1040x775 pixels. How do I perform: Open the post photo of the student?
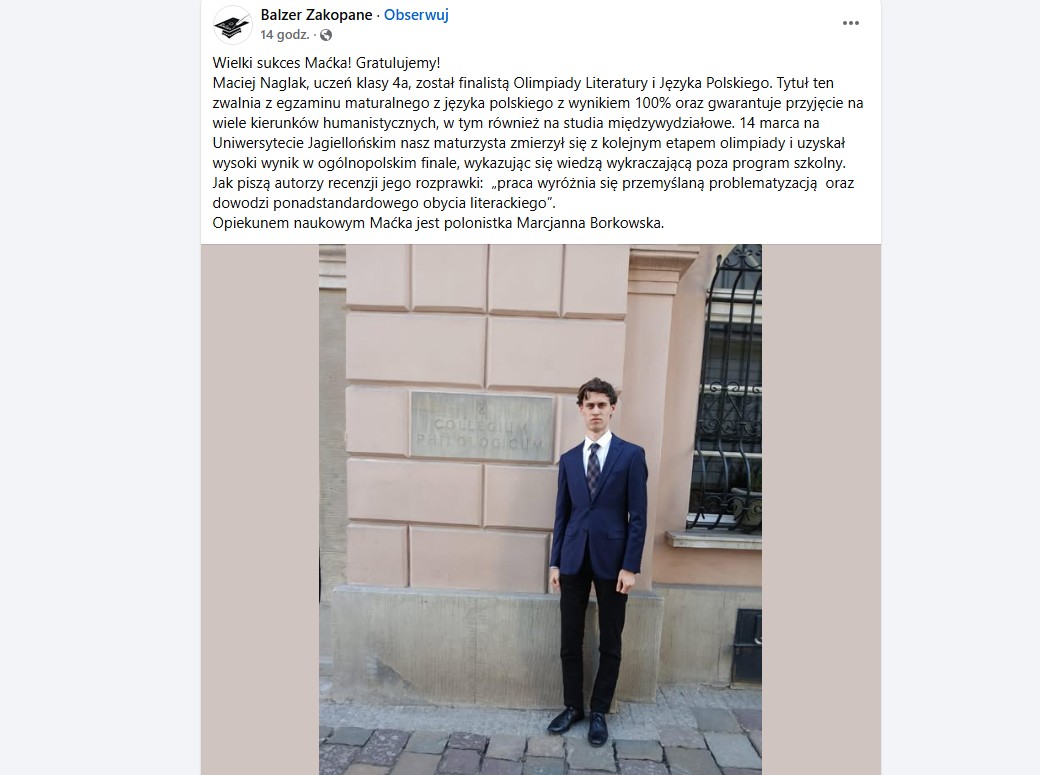click(540, 510)
